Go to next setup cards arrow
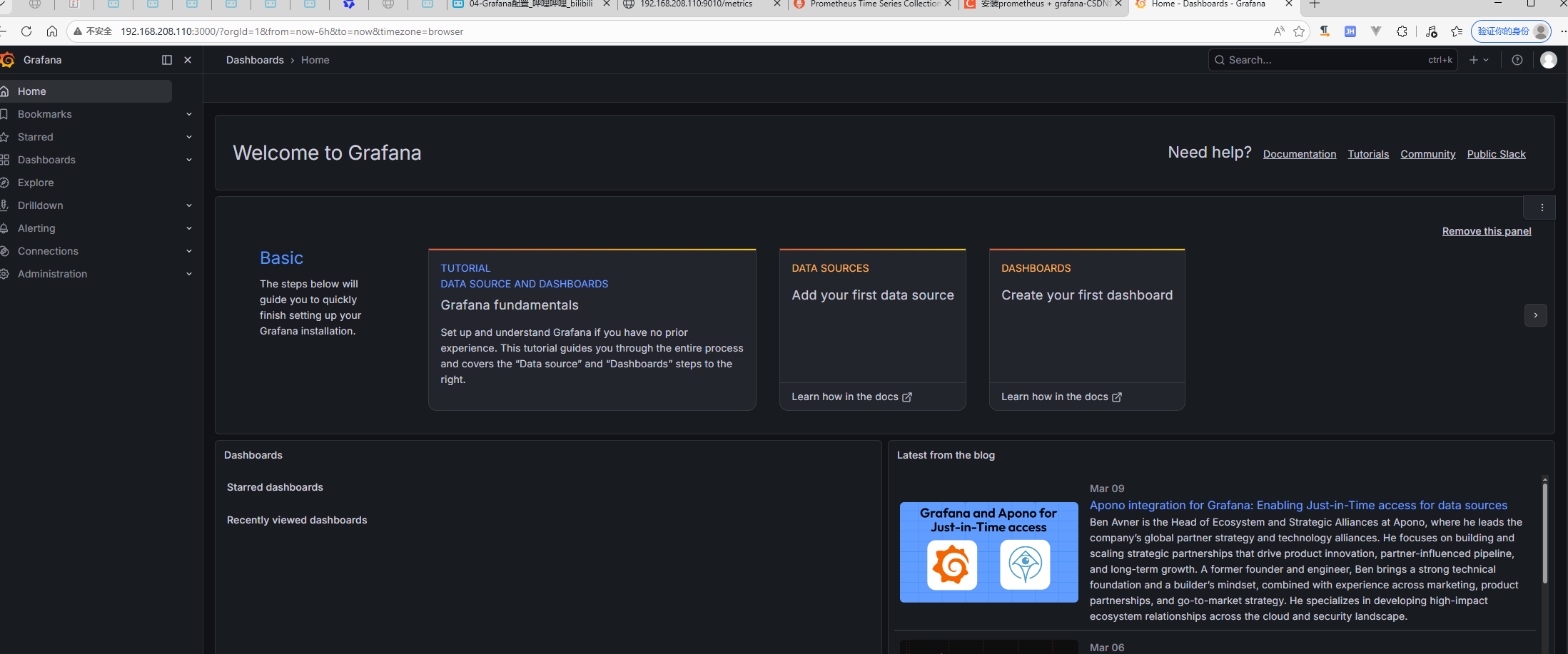This screenshot has width=1568, height=654. (x=1535, y=315)
